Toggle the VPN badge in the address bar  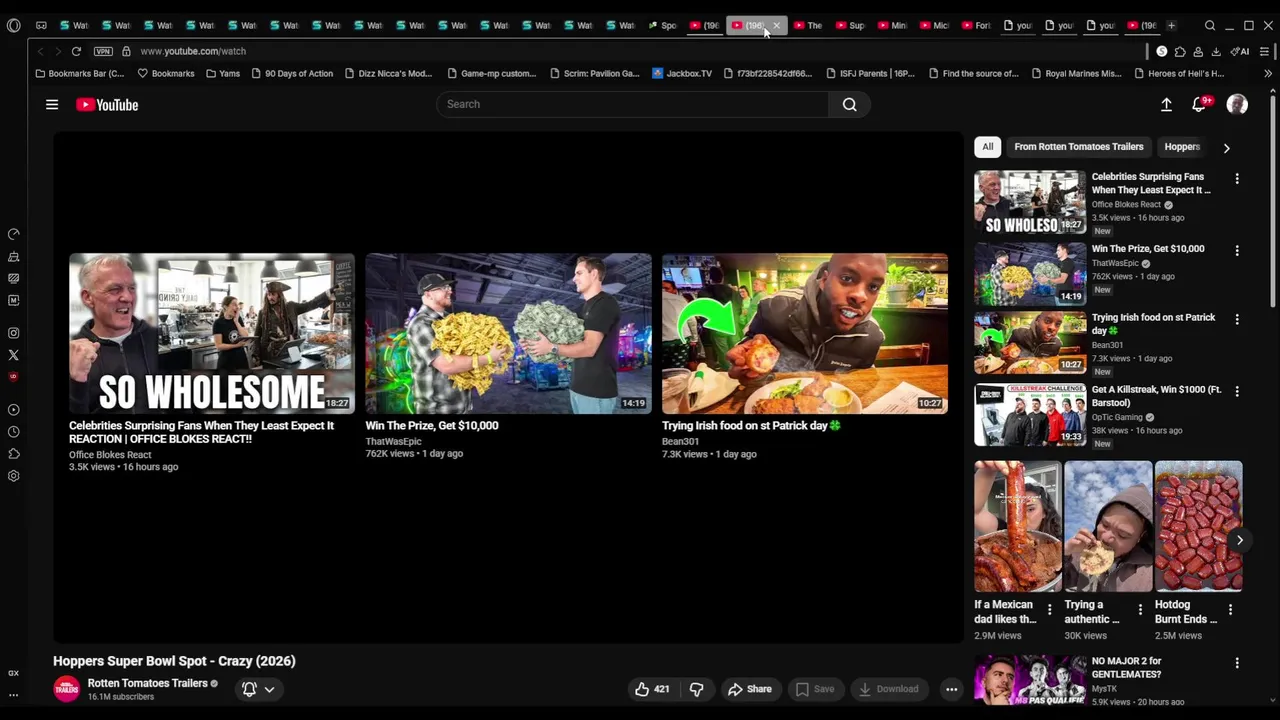click(103, 51)
